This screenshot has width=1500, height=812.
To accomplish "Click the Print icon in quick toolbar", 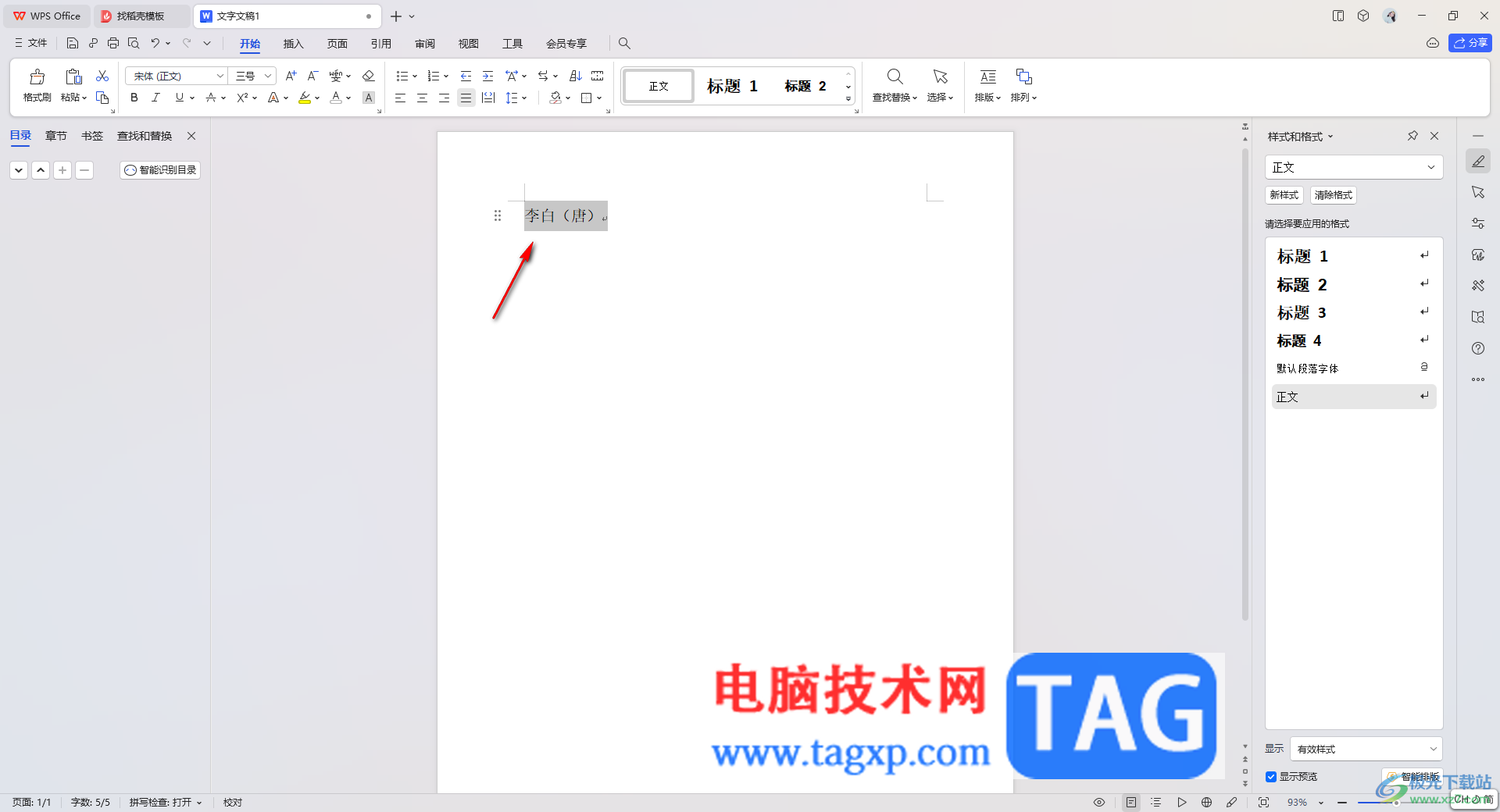I will (113, 43).
